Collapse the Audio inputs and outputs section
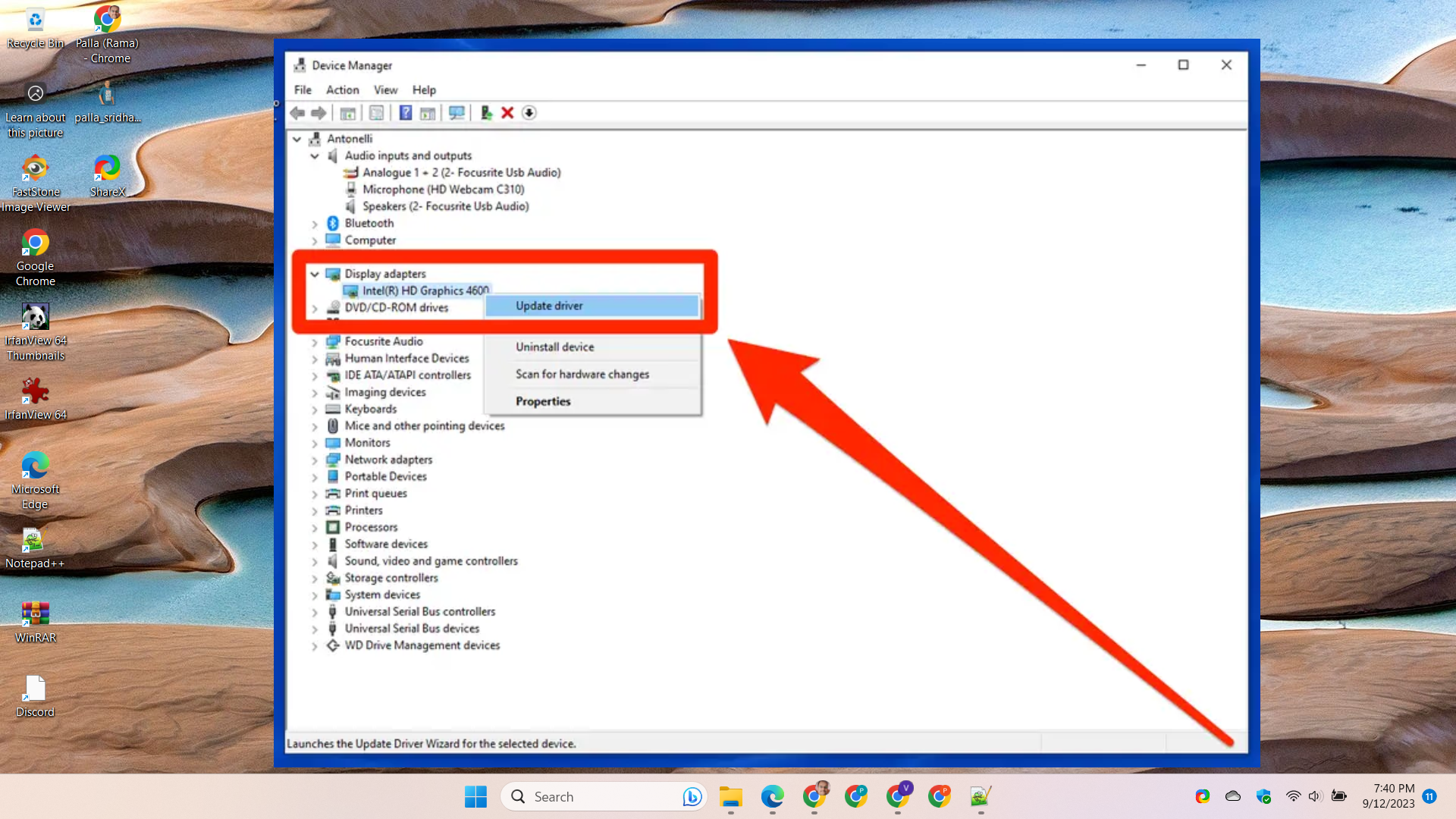Image resolution: width=1456 pixels, height=819 pixels. point(315,155)
